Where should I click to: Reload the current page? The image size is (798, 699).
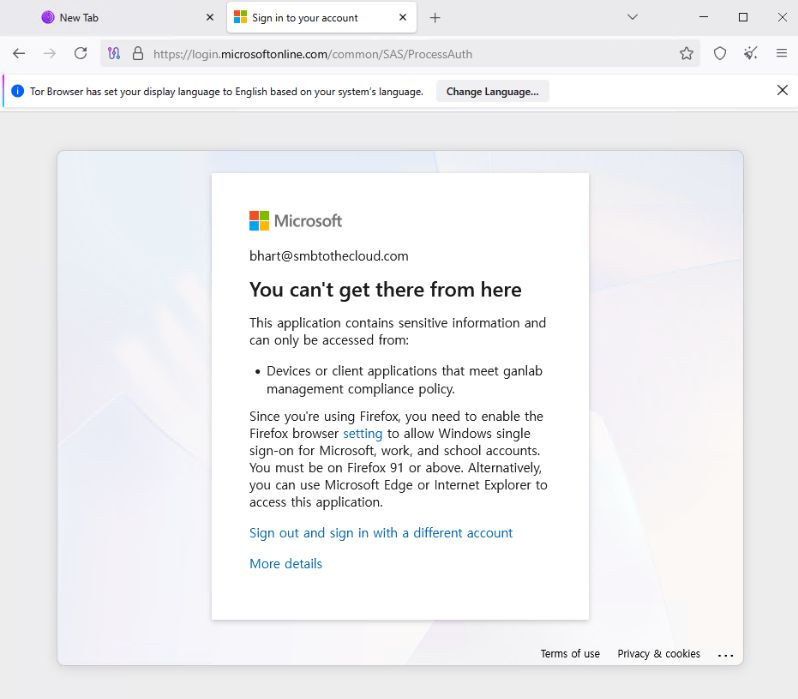pos(80,53)
